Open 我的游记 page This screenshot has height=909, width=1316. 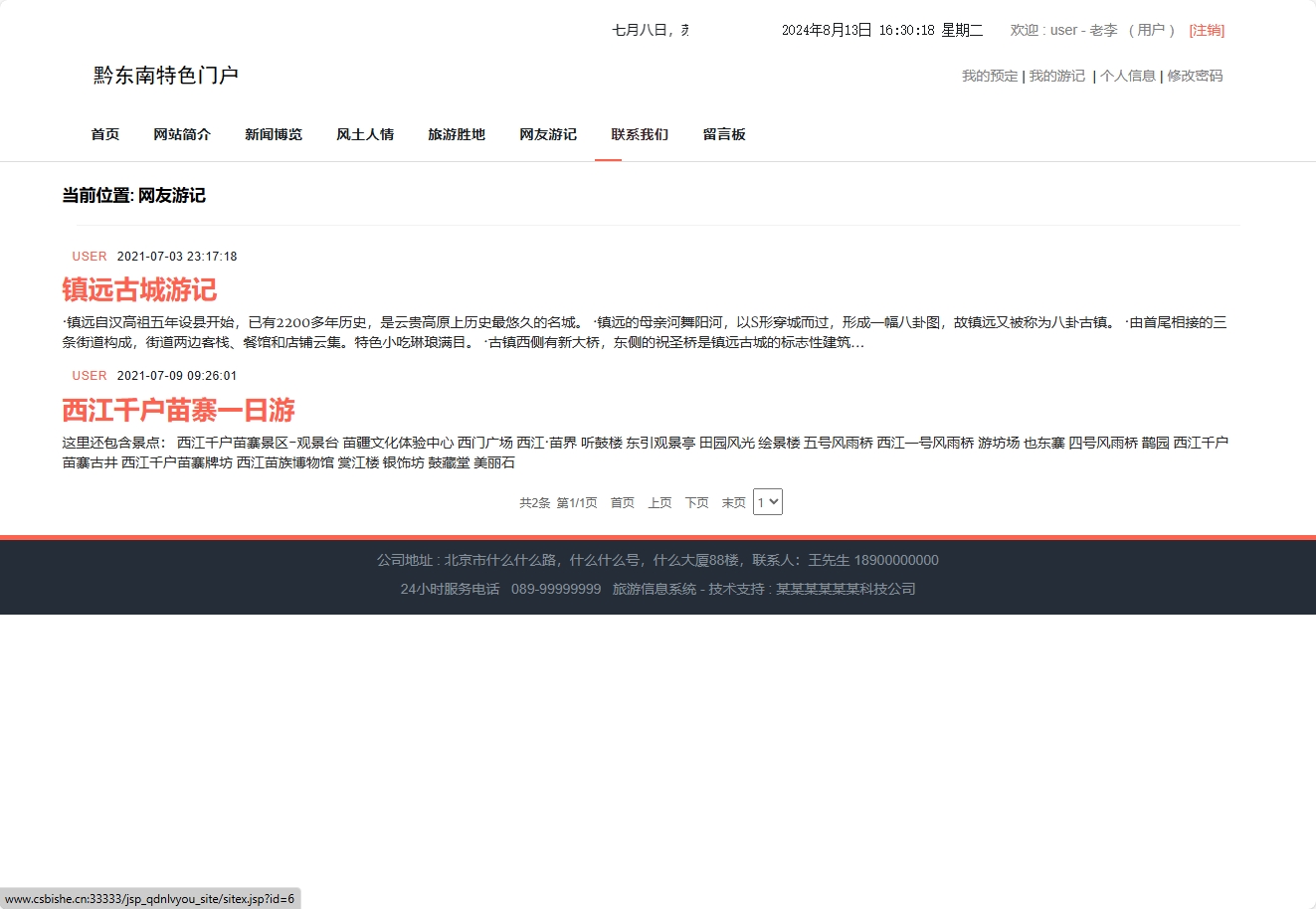pos(1056,76)
